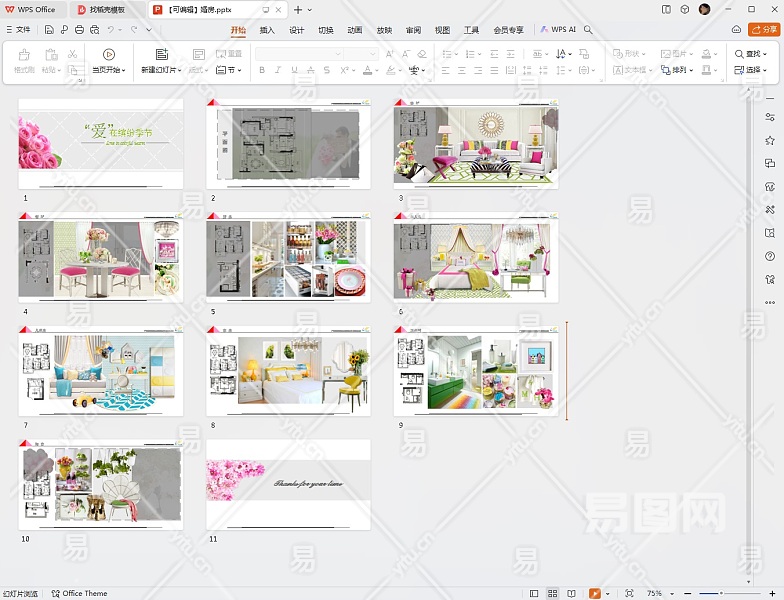Click the orange slideshow play icon in status bar

click(595, 593)
